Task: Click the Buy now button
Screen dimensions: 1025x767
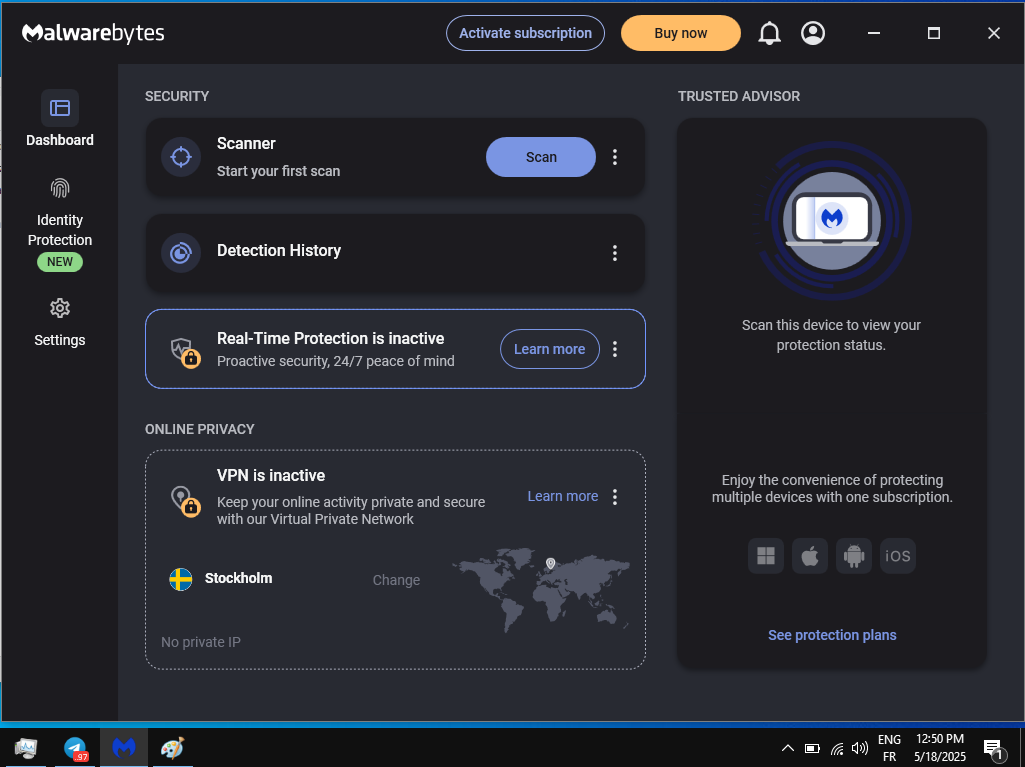Action: pos(681,33)
